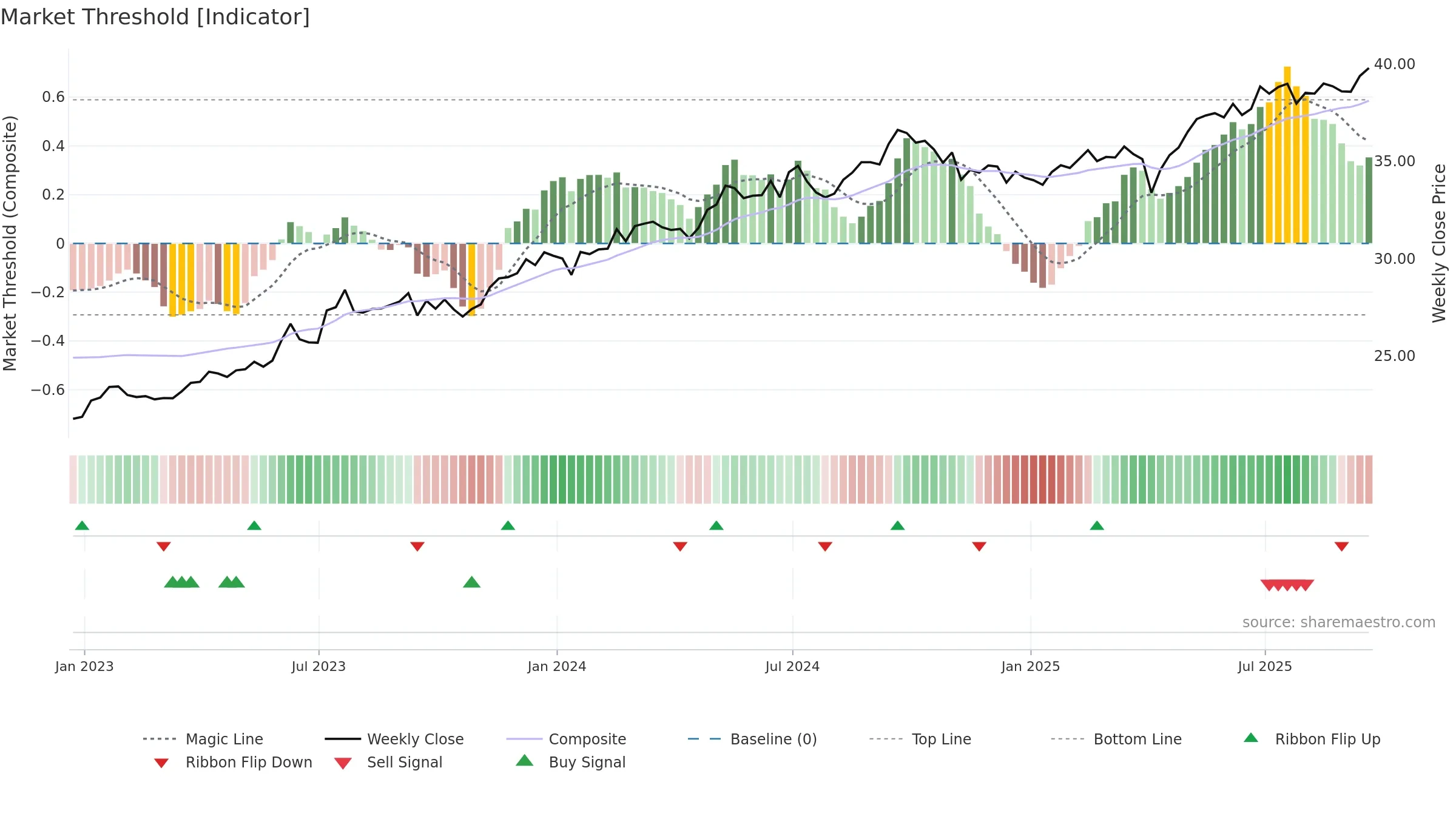This screenshot has width=1456, height=819.
Task: Toggle Composite legend entry
Action: [x=566, y=739]
